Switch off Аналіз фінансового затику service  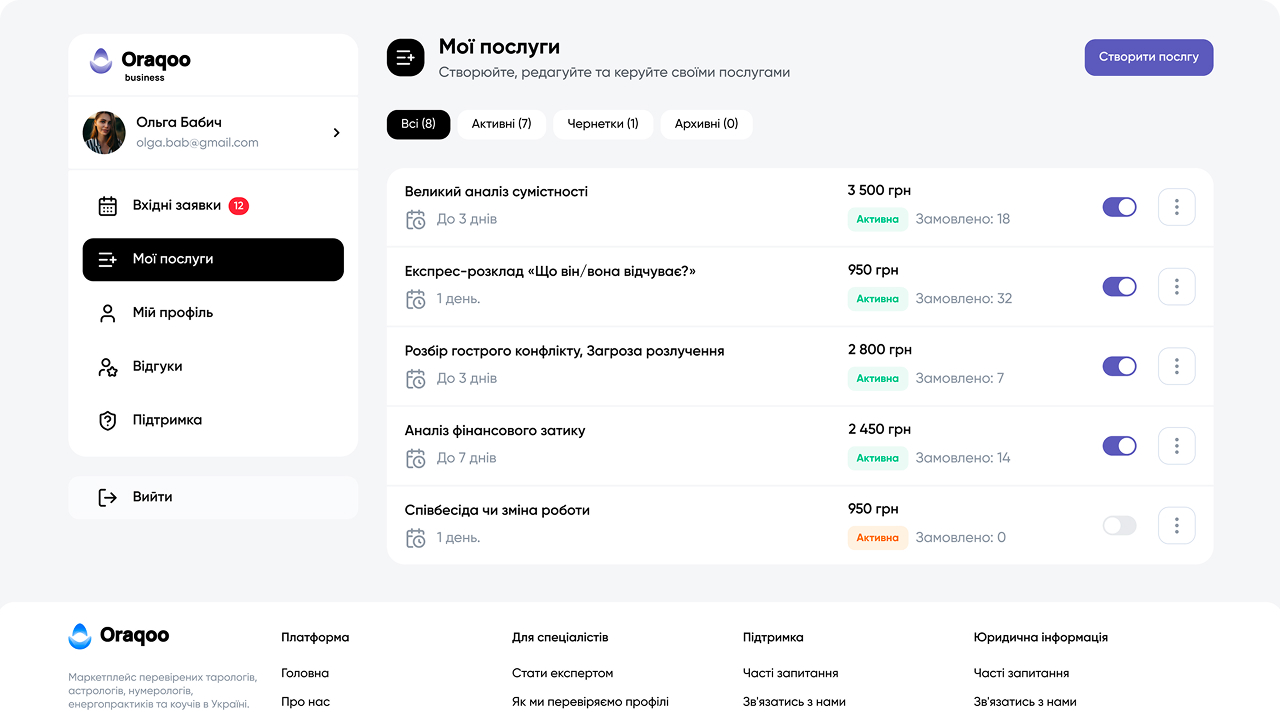click(x=1120, y=446)
